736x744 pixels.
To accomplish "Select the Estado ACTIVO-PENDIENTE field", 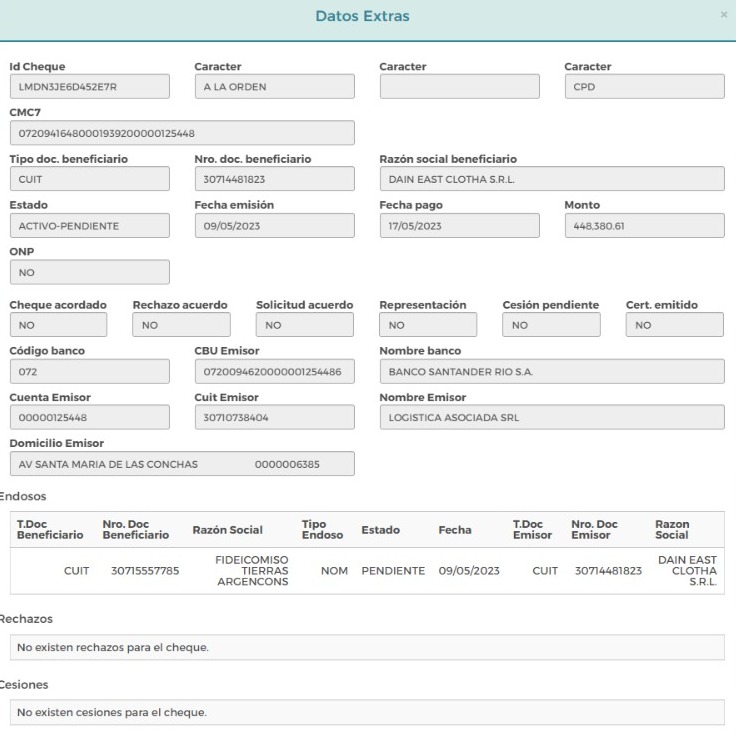I will (90, 225).
